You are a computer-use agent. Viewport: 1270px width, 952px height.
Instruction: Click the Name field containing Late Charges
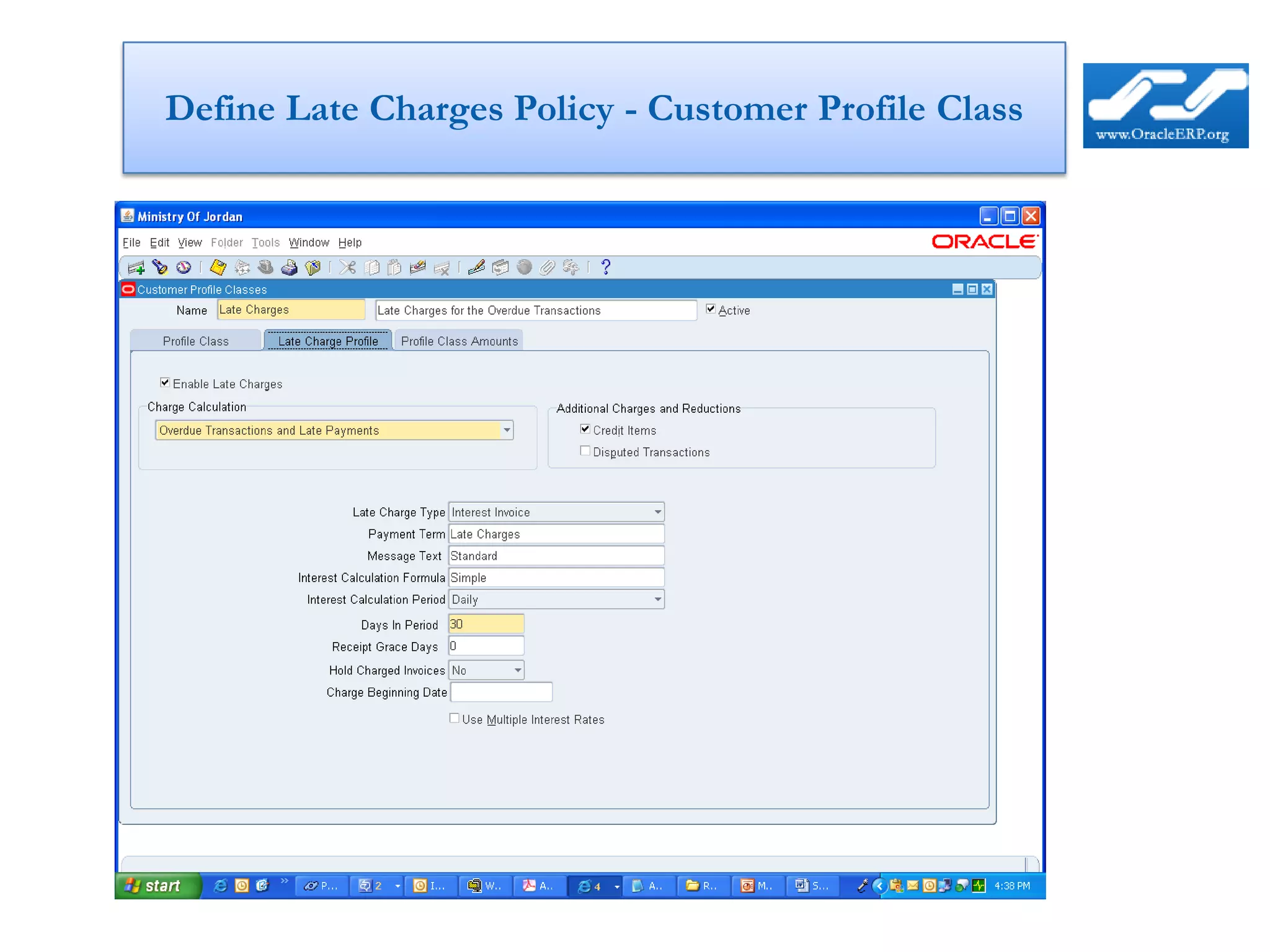click(291, 309)
